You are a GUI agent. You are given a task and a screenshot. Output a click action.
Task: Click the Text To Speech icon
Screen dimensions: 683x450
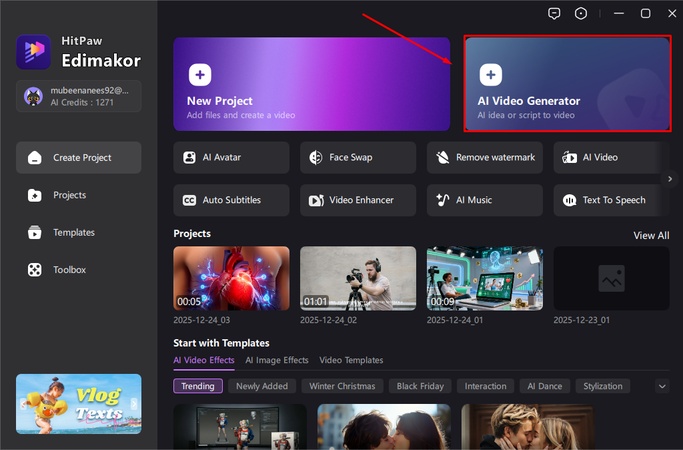pos(569,200)
